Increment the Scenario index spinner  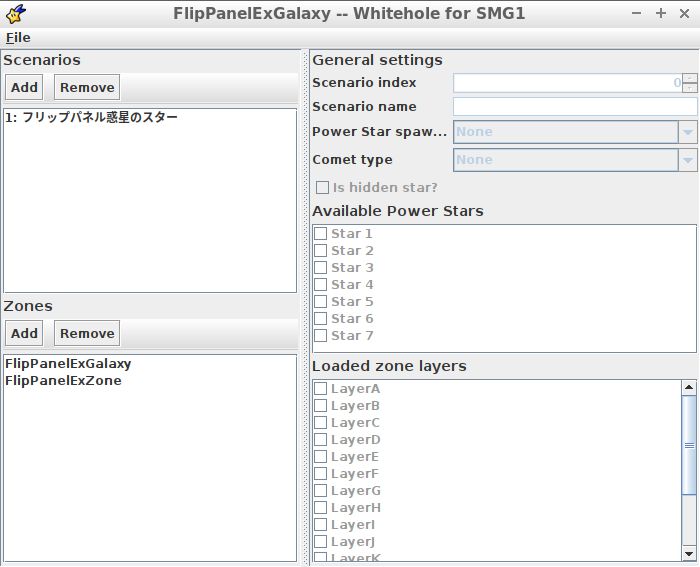pyautogui.click(x=690, y=78)
